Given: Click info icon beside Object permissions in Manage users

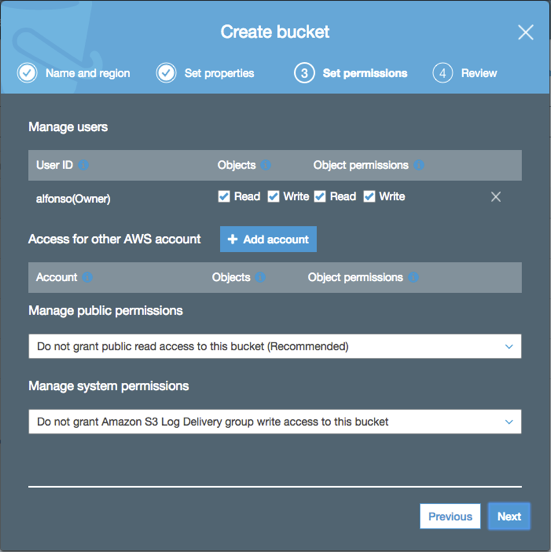Looking at the screenshot, I should 419,165.
